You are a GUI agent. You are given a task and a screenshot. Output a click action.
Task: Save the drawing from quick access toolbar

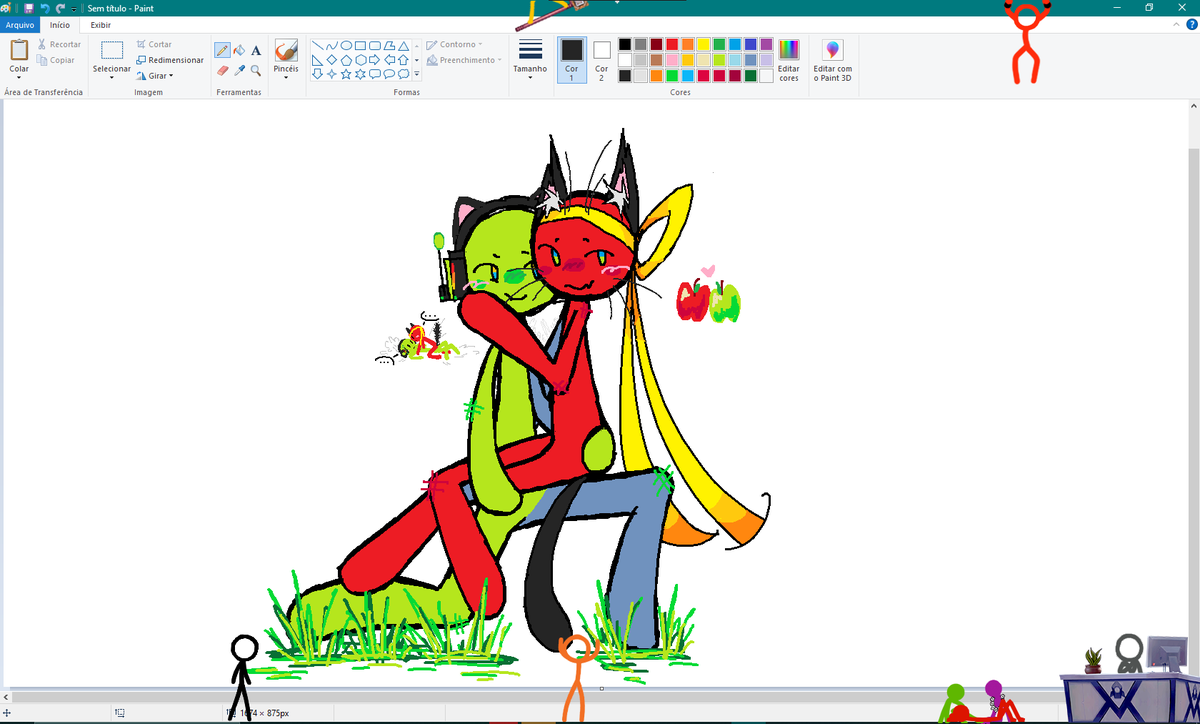29,8
